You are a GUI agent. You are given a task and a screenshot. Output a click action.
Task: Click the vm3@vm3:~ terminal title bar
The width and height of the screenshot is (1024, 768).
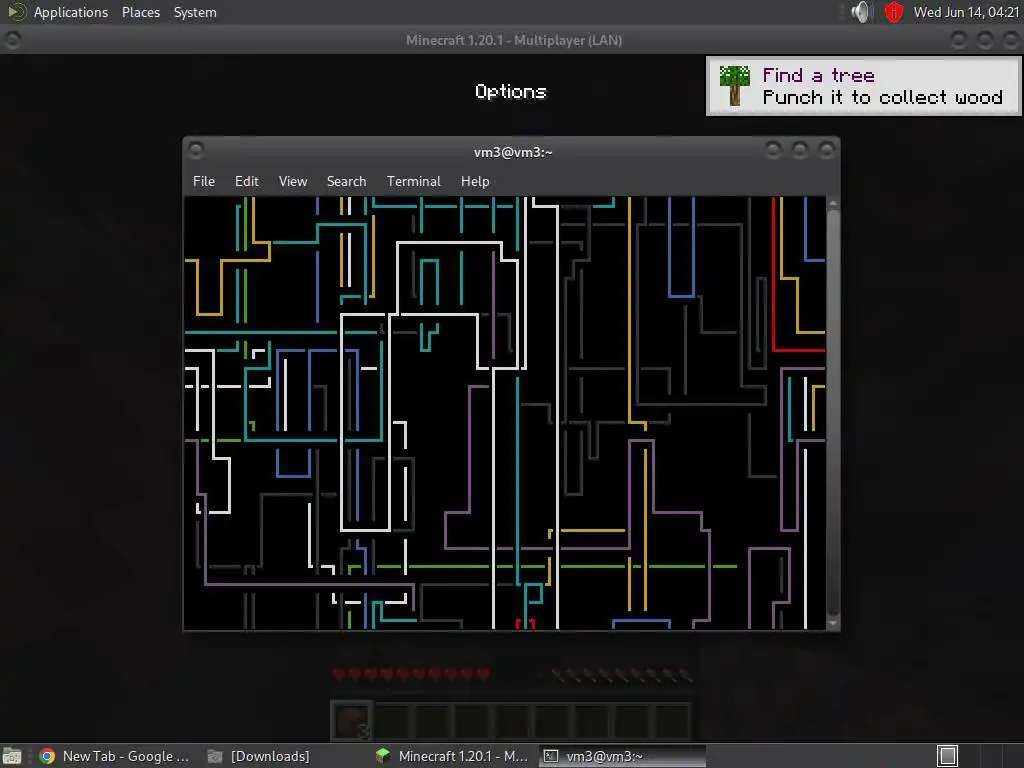coord(513,152)
